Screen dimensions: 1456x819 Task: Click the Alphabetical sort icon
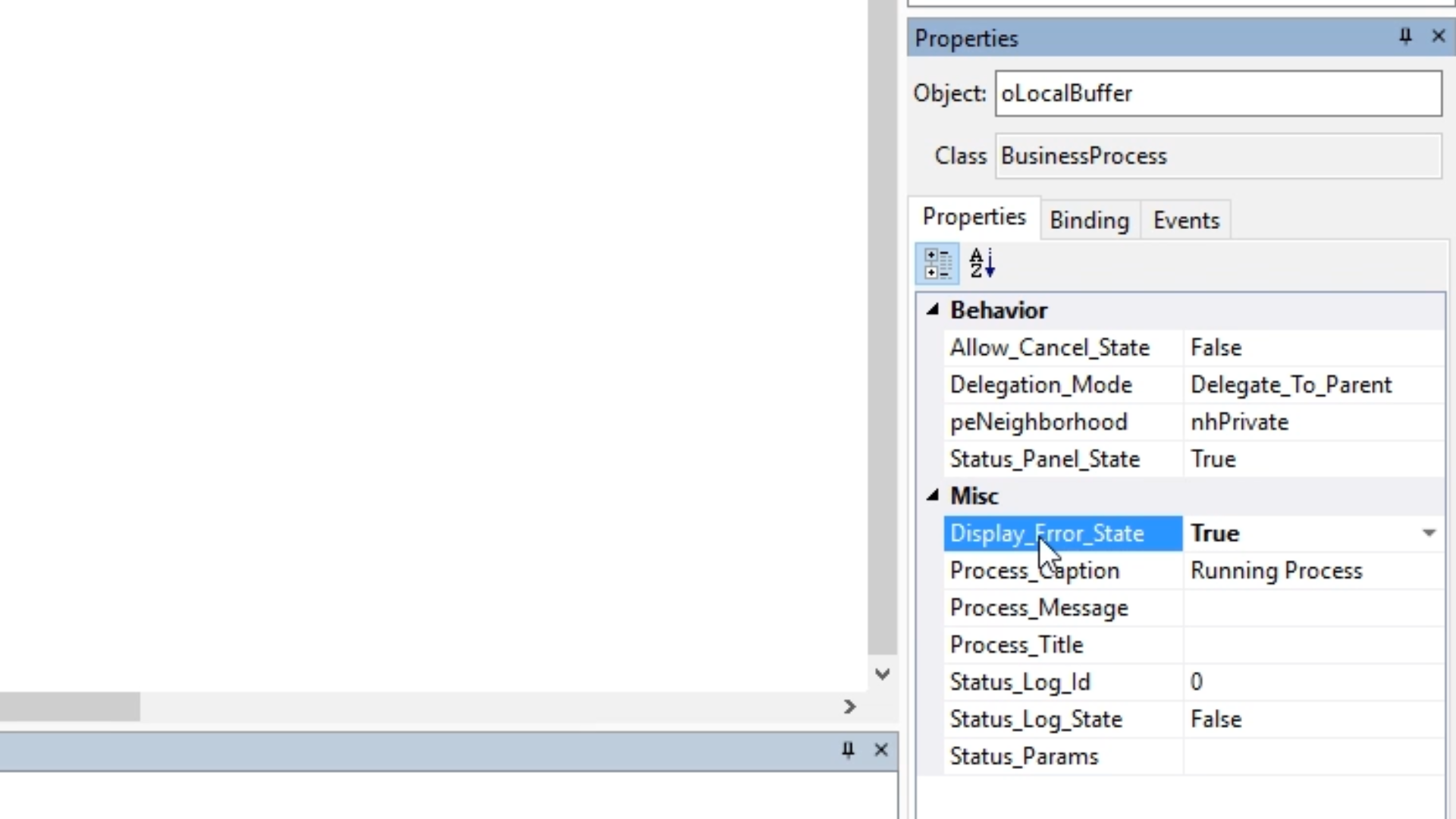tap(982, 264)
